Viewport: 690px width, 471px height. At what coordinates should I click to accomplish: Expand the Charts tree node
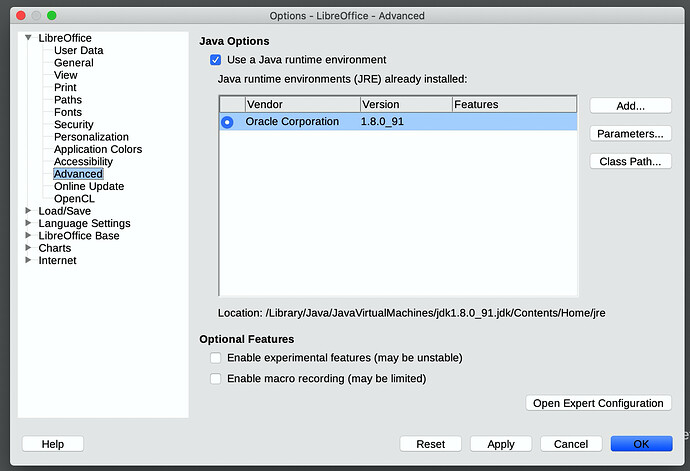28,247
